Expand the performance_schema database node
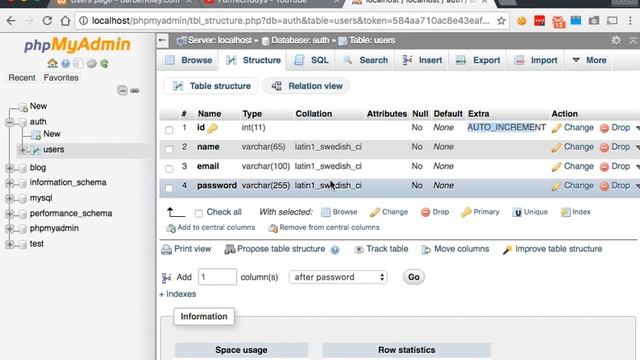 [10, 213]
